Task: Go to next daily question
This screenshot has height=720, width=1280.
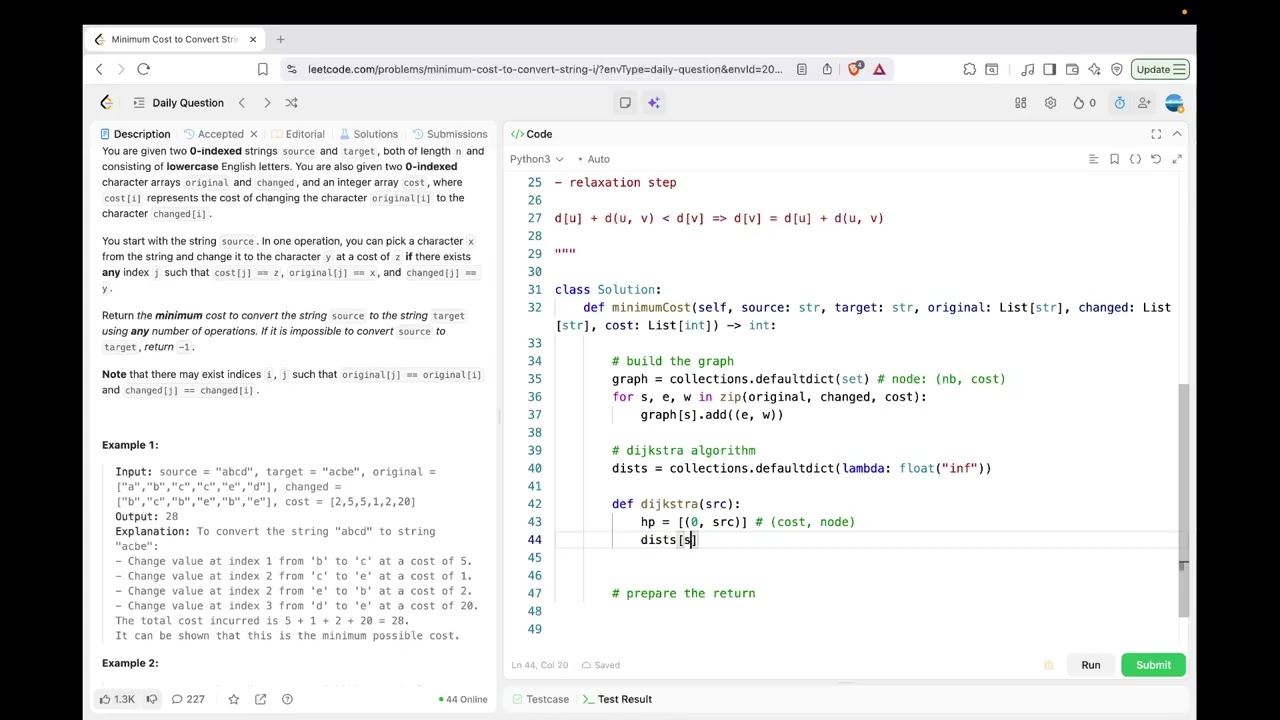Action: coord(267,102)
